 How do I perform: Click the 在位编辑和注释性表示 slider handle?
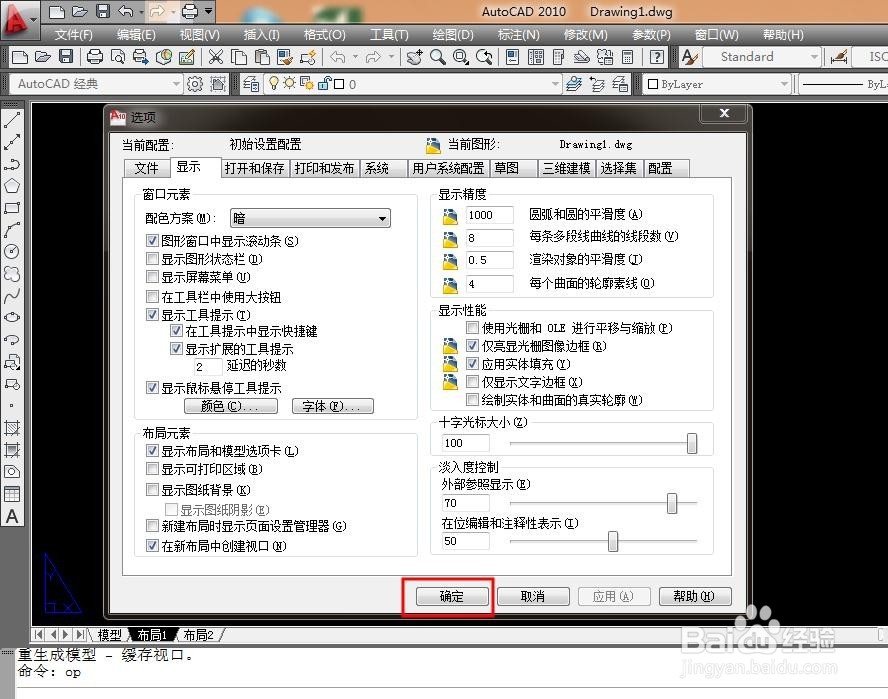click(613, 541)
